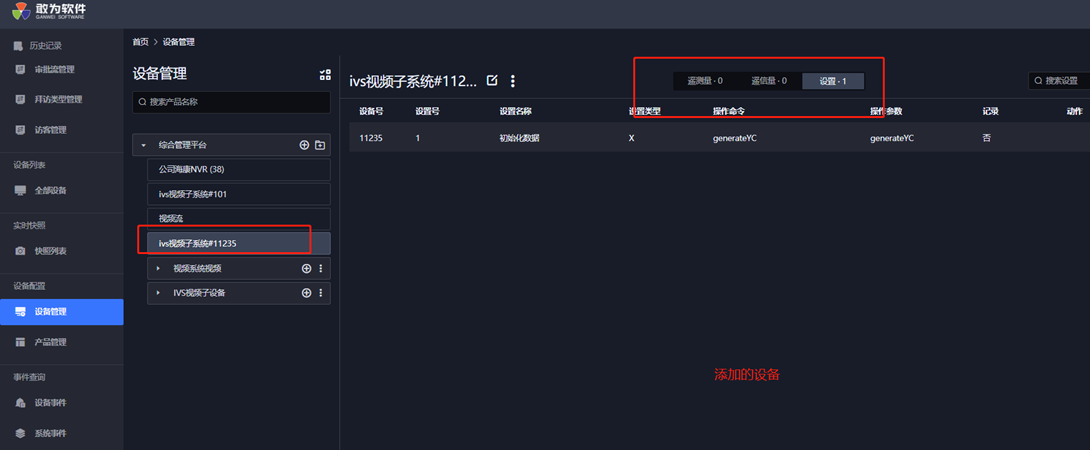Switch to the 遥测量 · 0 tab
The image size is (1090, 450).
pyautogui.click(x=705, y=81)
